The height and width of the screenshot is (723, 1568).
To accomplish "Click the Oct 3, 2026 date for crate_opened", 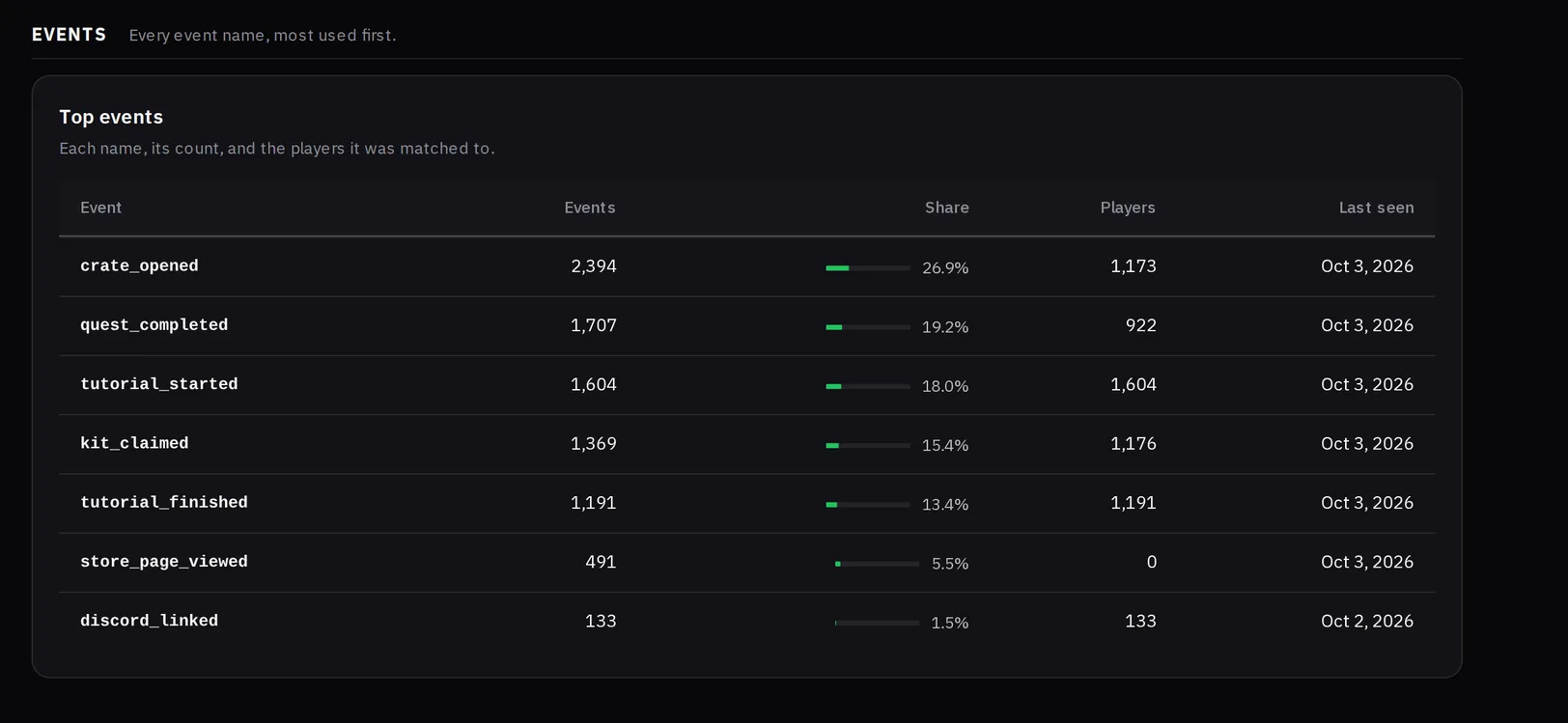I will 1367,266.
